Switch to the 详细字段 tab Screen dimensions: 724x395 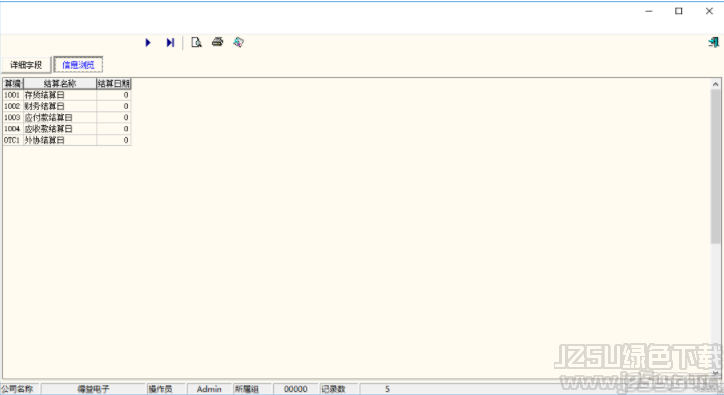[x=26, y=65]
